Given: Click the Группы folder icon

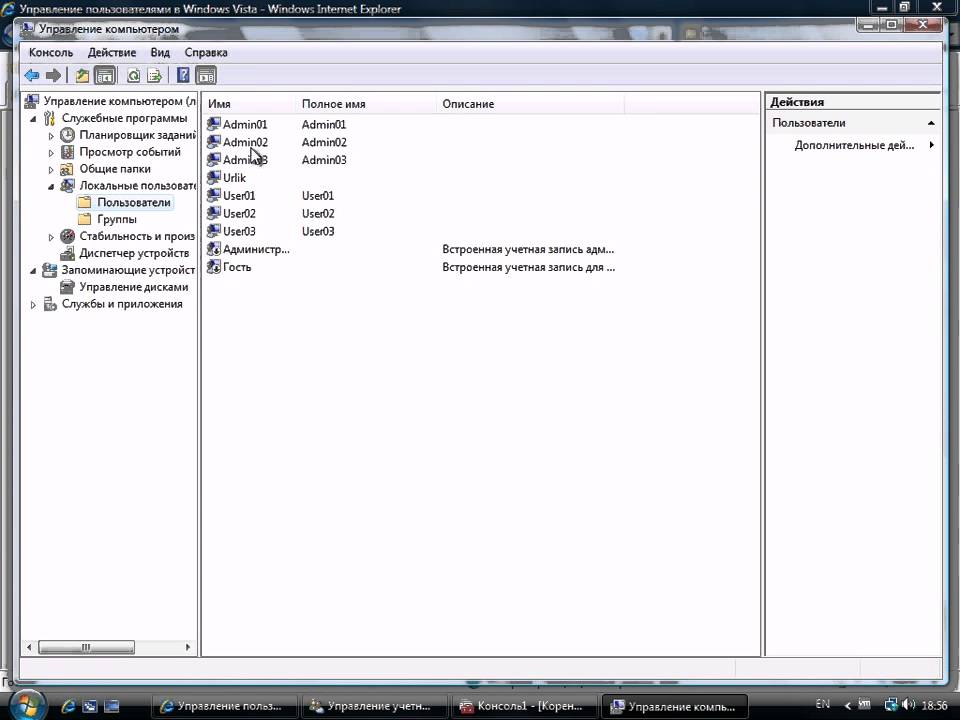Looking at the screenshot, I should pos(85,219).
